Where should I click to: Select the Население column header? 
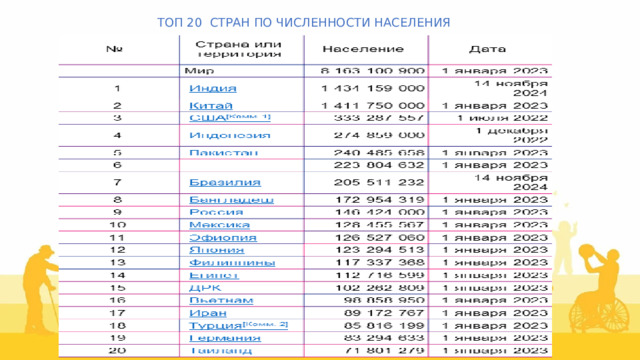coord(363,49)
